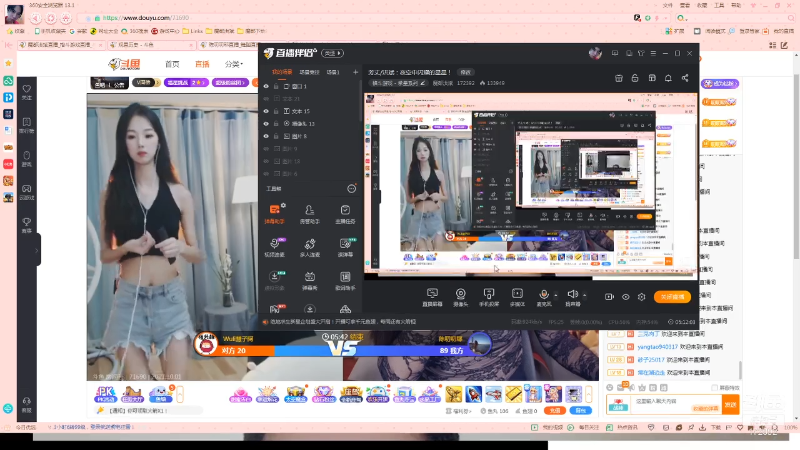The height and width of the screenshot is (450, 800).
Task: Open the 排行榜 ranking sidebar icon
Action: (27, 125)
